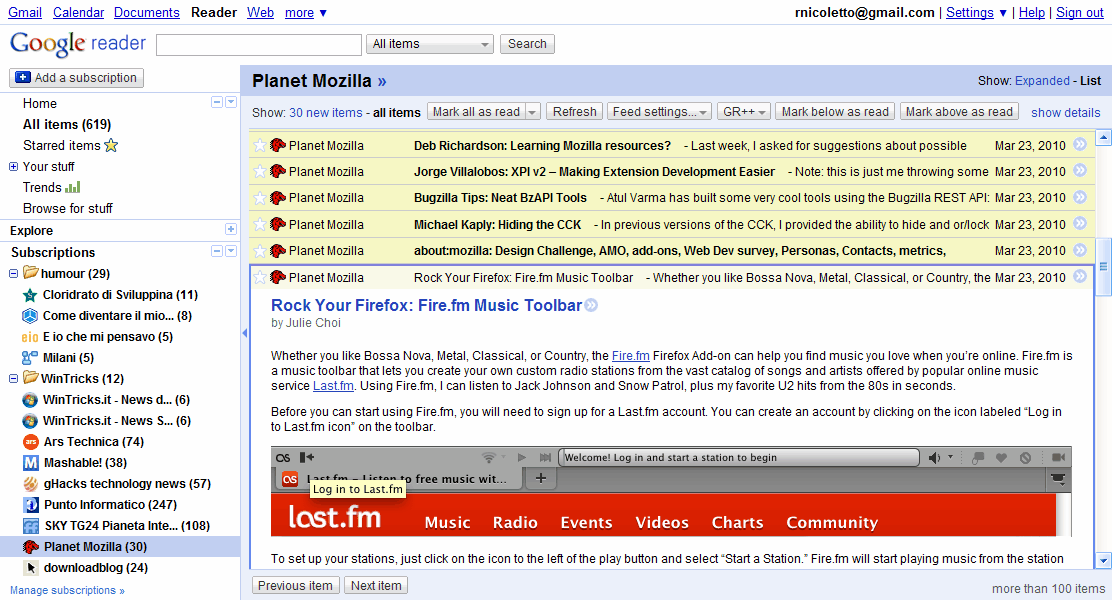Screen dimensions: 1112x600
Task: Click the reader search input field
Action: [x=259, y=45]
